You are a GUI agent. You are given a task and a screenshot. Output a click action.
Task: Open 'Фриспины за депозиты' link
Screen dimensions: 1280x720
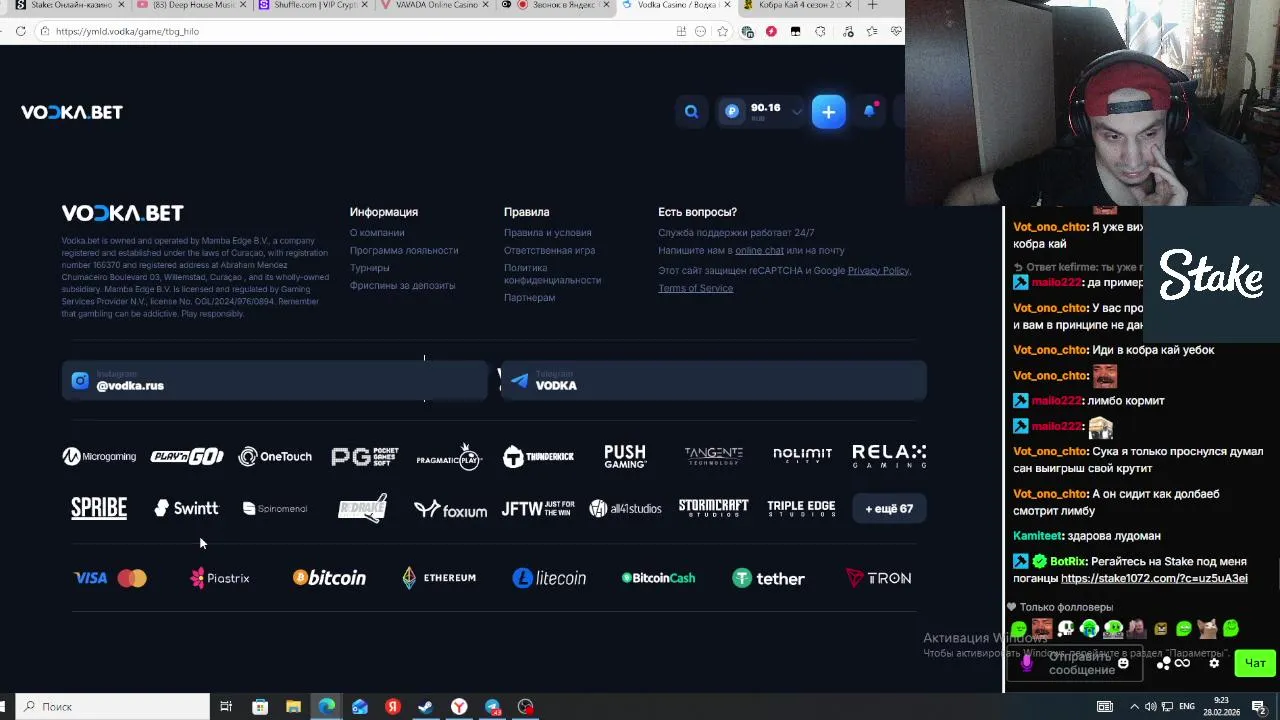(402, 286)
